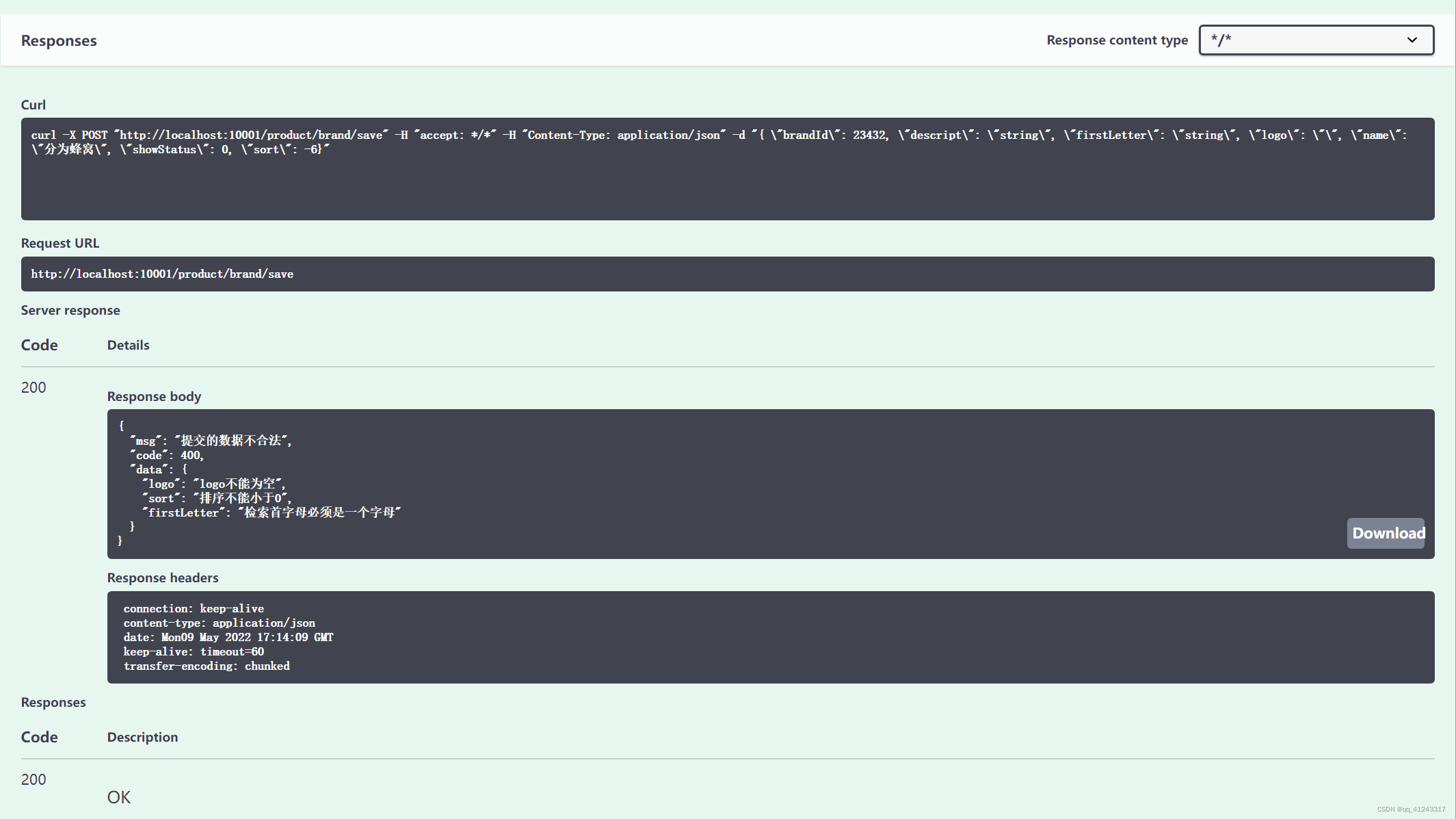Select the Request URL text field
This screenshot has height=819, width=1456.
click(x=728, y=274)
